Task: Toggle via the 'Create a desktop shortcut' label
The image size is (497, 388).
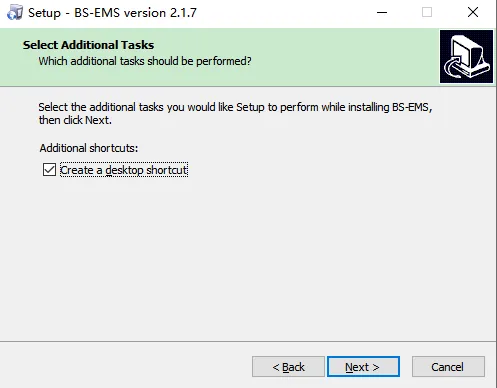Action: pyautogui.click(x=124, y=170)
